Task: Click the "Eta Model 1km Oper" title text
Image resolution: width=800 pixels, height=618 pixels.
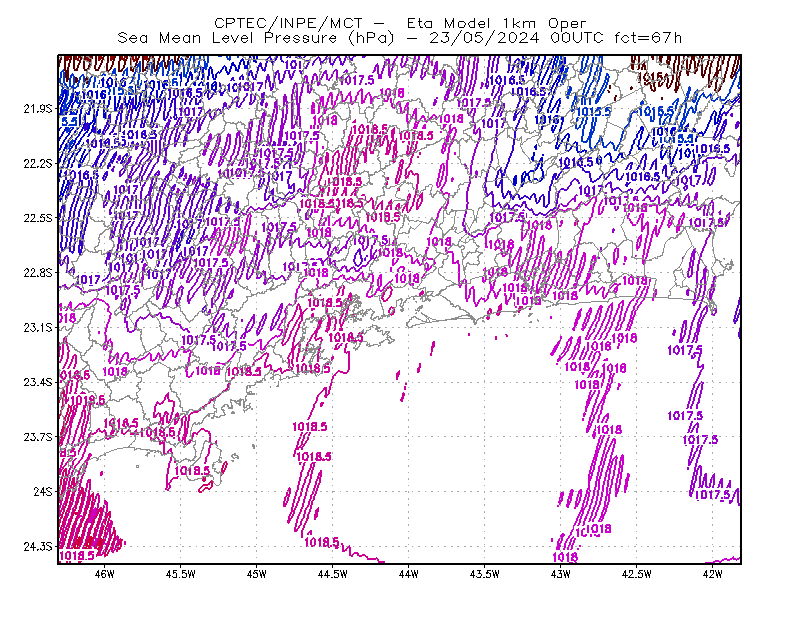Action: click(496, 23)
